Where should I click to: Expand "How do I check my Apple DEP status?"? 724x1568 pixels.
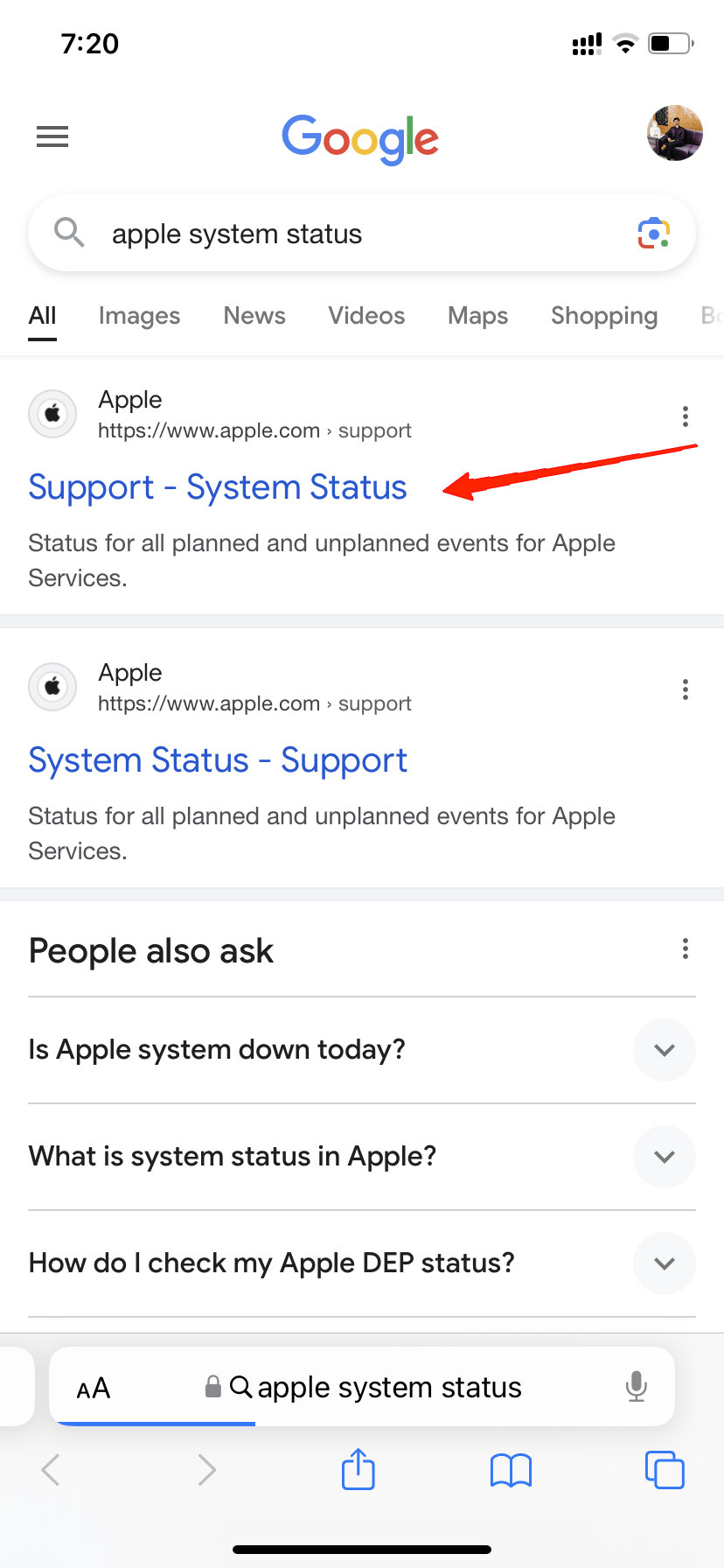(x=664, y=1263)
